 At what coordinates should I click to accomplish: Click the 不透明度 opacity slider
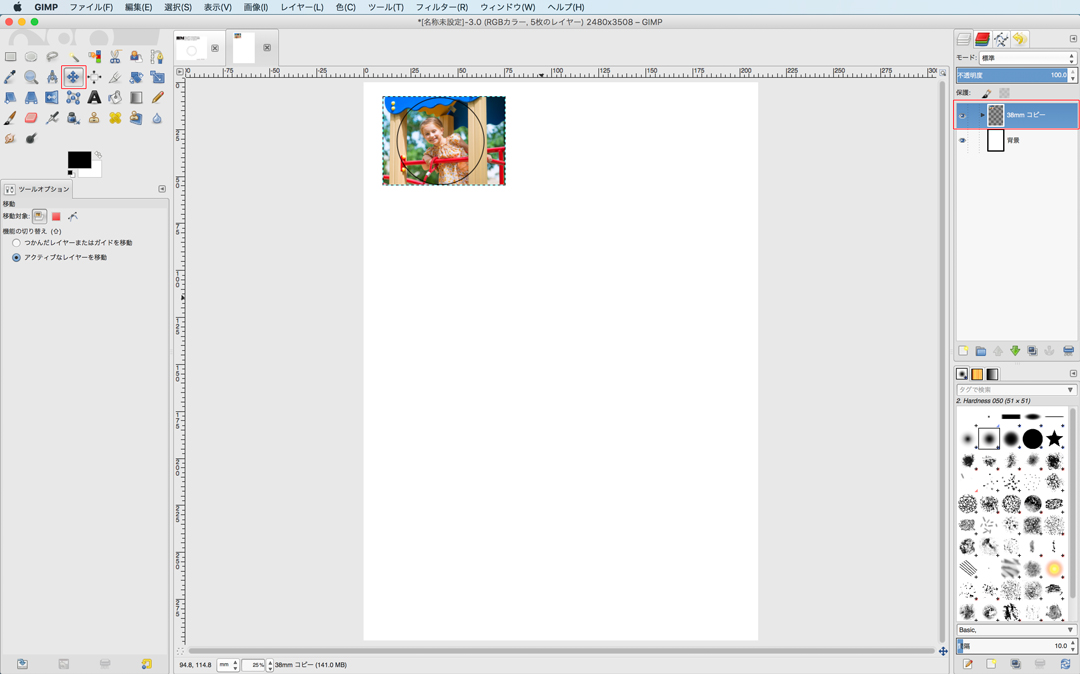click(x=1010, y=75)
